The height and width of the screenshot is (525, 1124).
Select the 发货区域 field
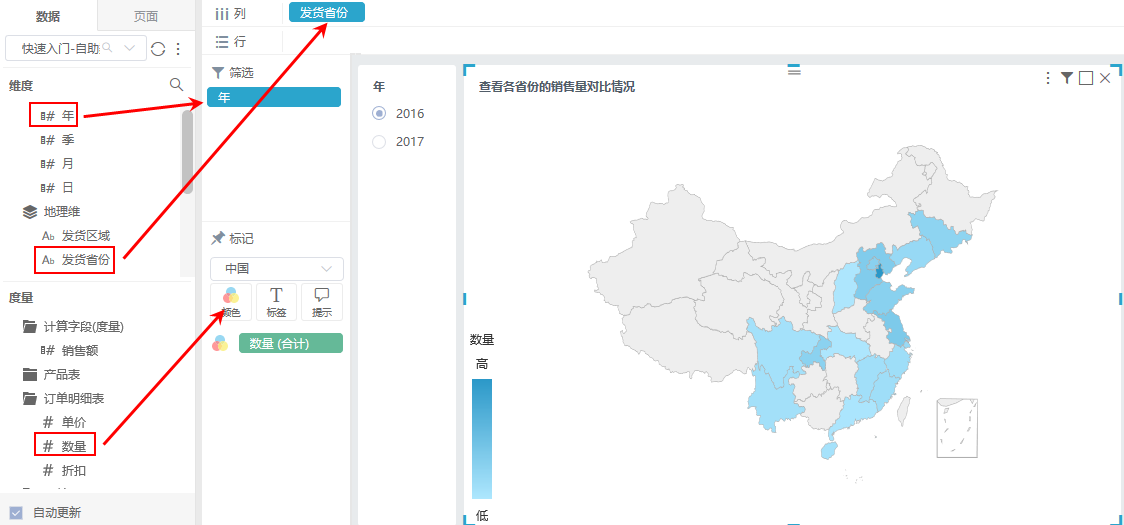point(75,236)
